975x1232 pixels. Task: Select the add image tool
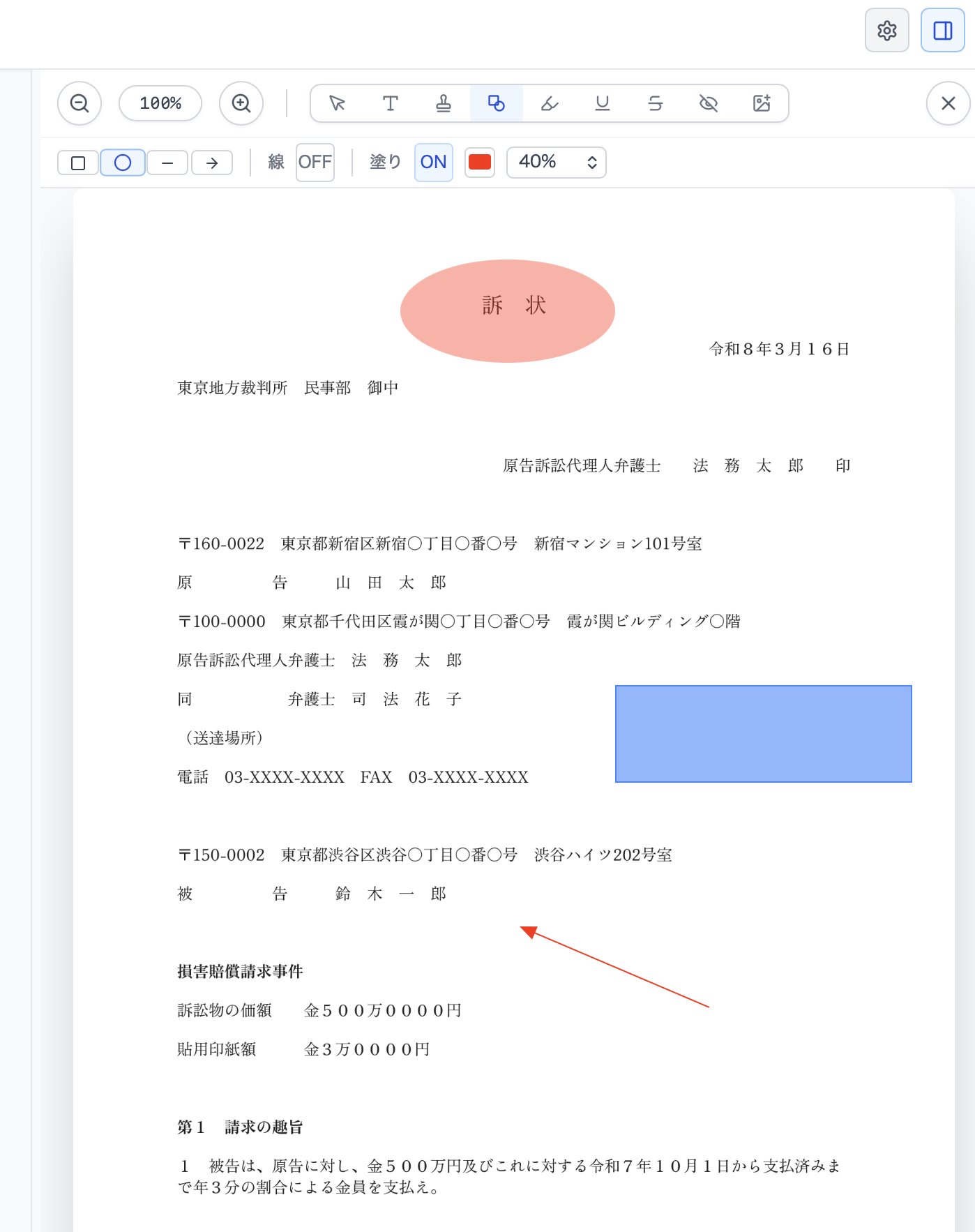click(x=762, y=103)
